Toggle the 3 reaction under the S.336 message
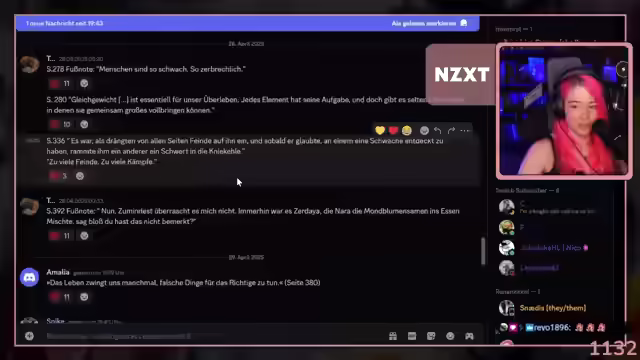Image resolution: width=640 pixels, height=360 pixels. [x=58, y=176]
